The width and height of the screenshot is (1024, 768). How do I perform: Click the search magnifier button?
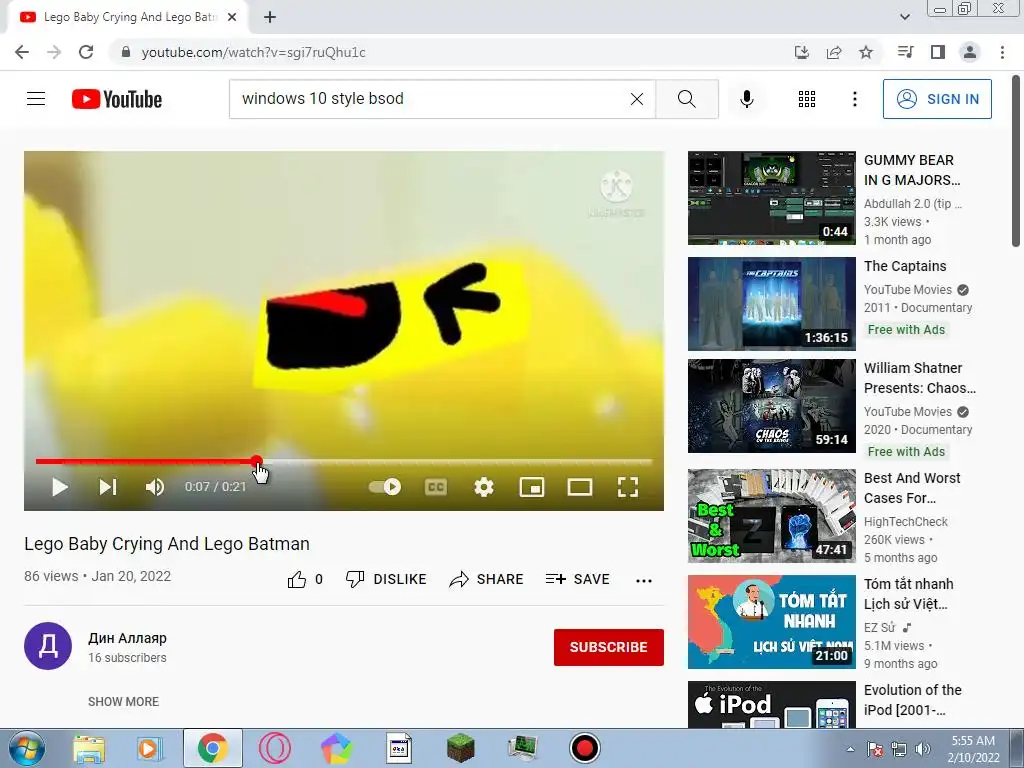(x=686, y=99)
